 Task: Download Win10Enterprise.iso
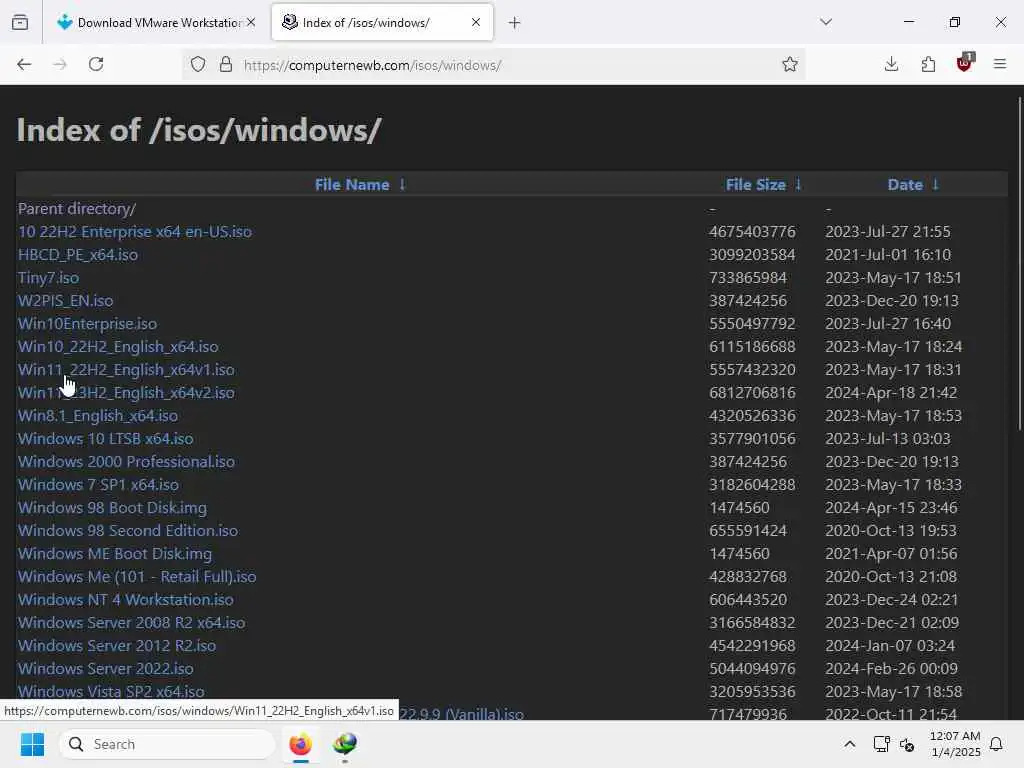click(88, 324)
